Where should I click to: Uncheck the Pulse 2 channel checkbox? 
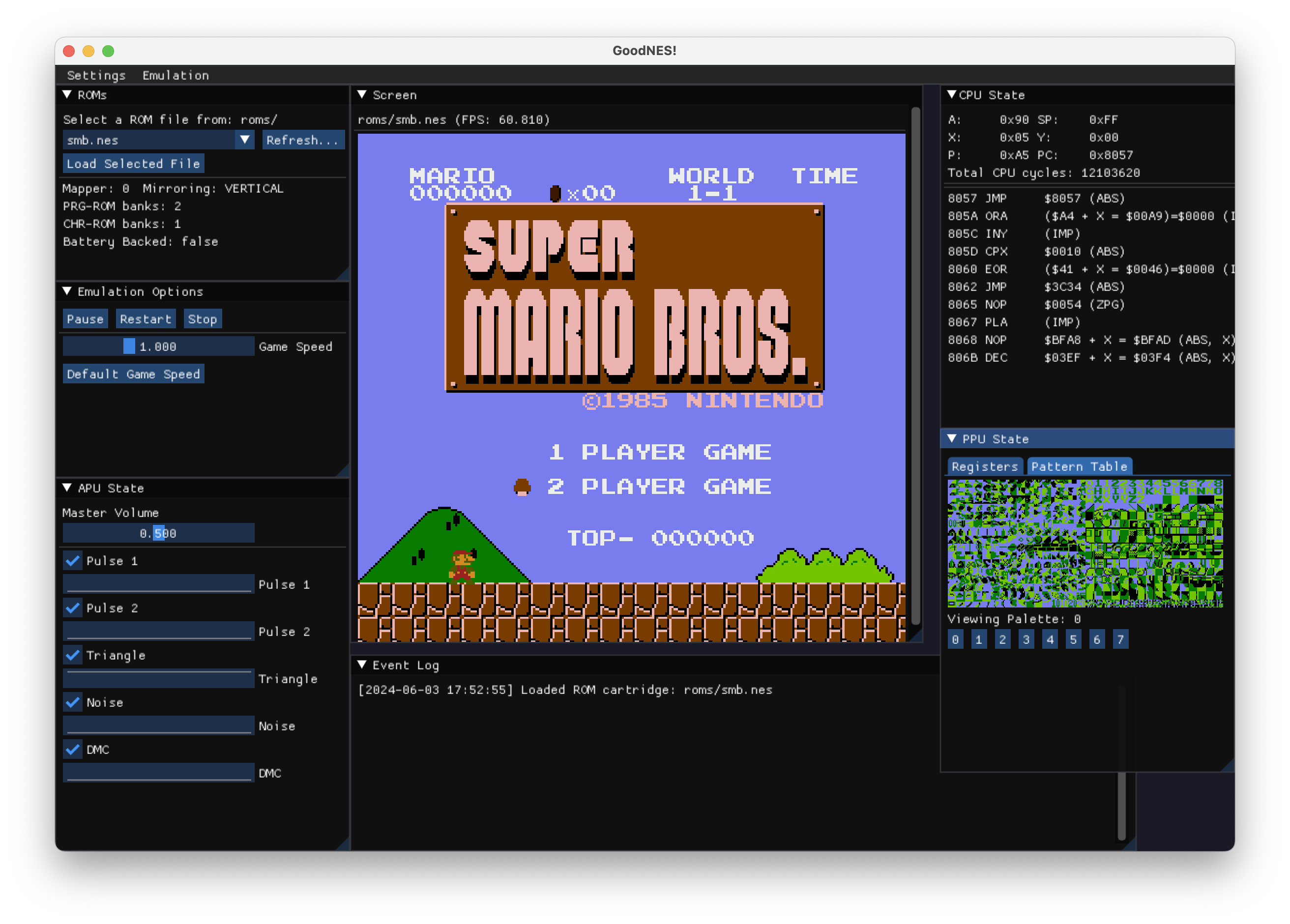(x=73, y=608)
